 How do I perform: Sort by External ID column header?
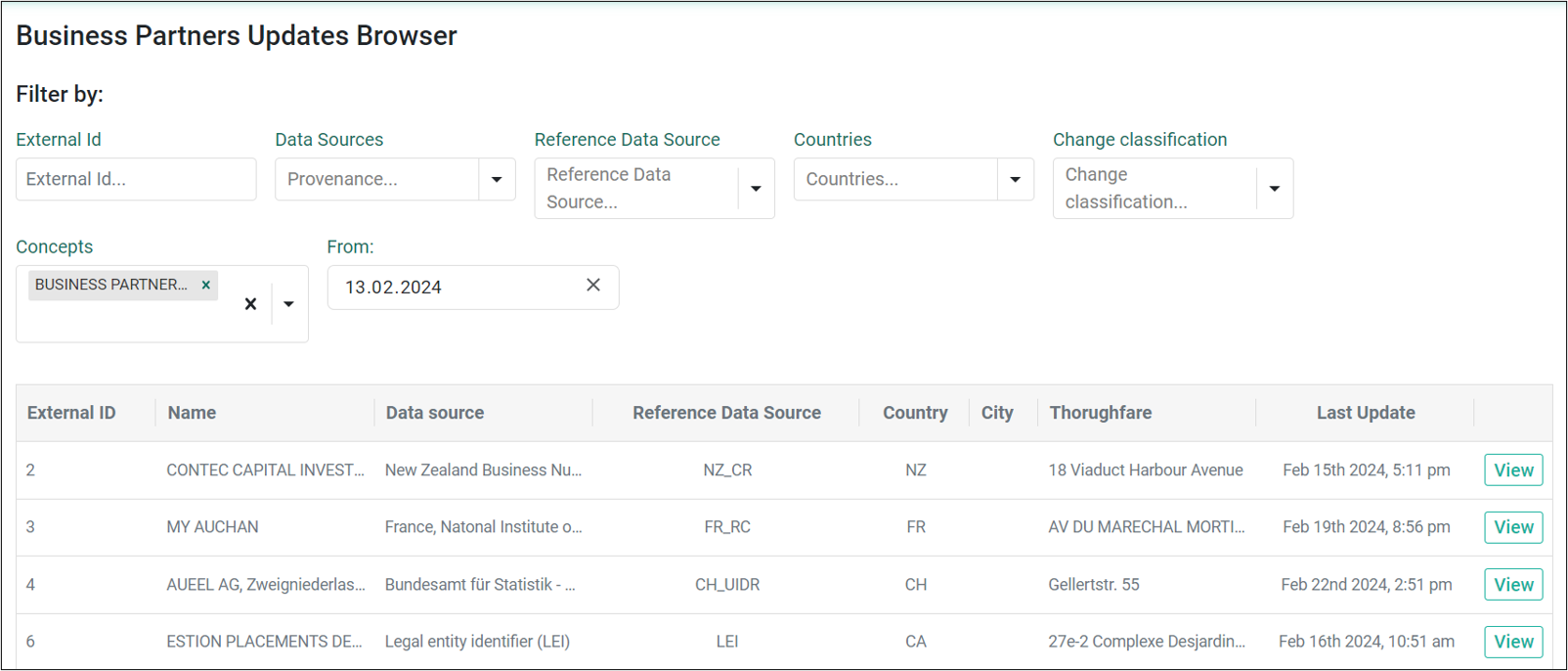71,413
